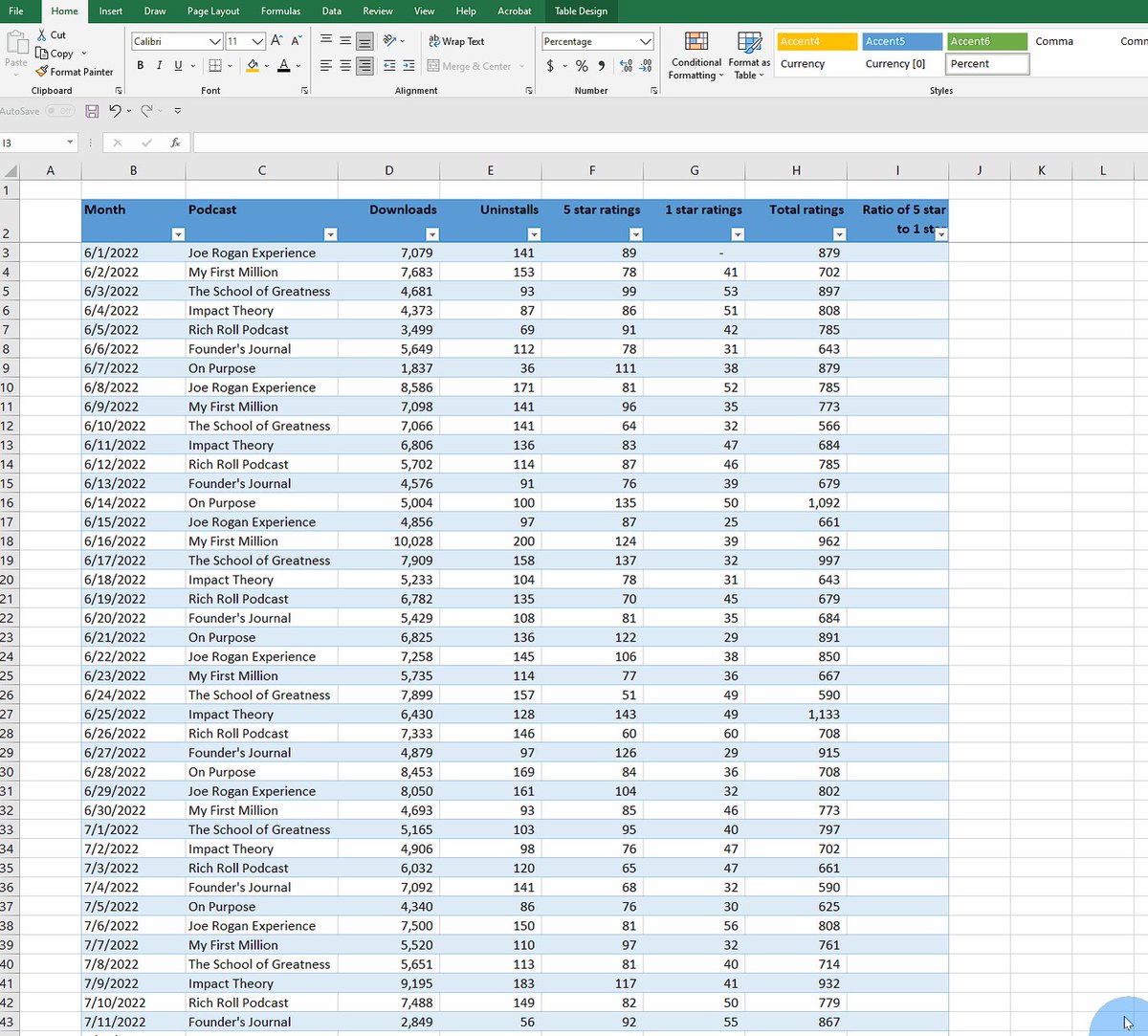Toggle Italic formatting
Viewport: 1148px width, 1036px height.
[x=159, y=65]
